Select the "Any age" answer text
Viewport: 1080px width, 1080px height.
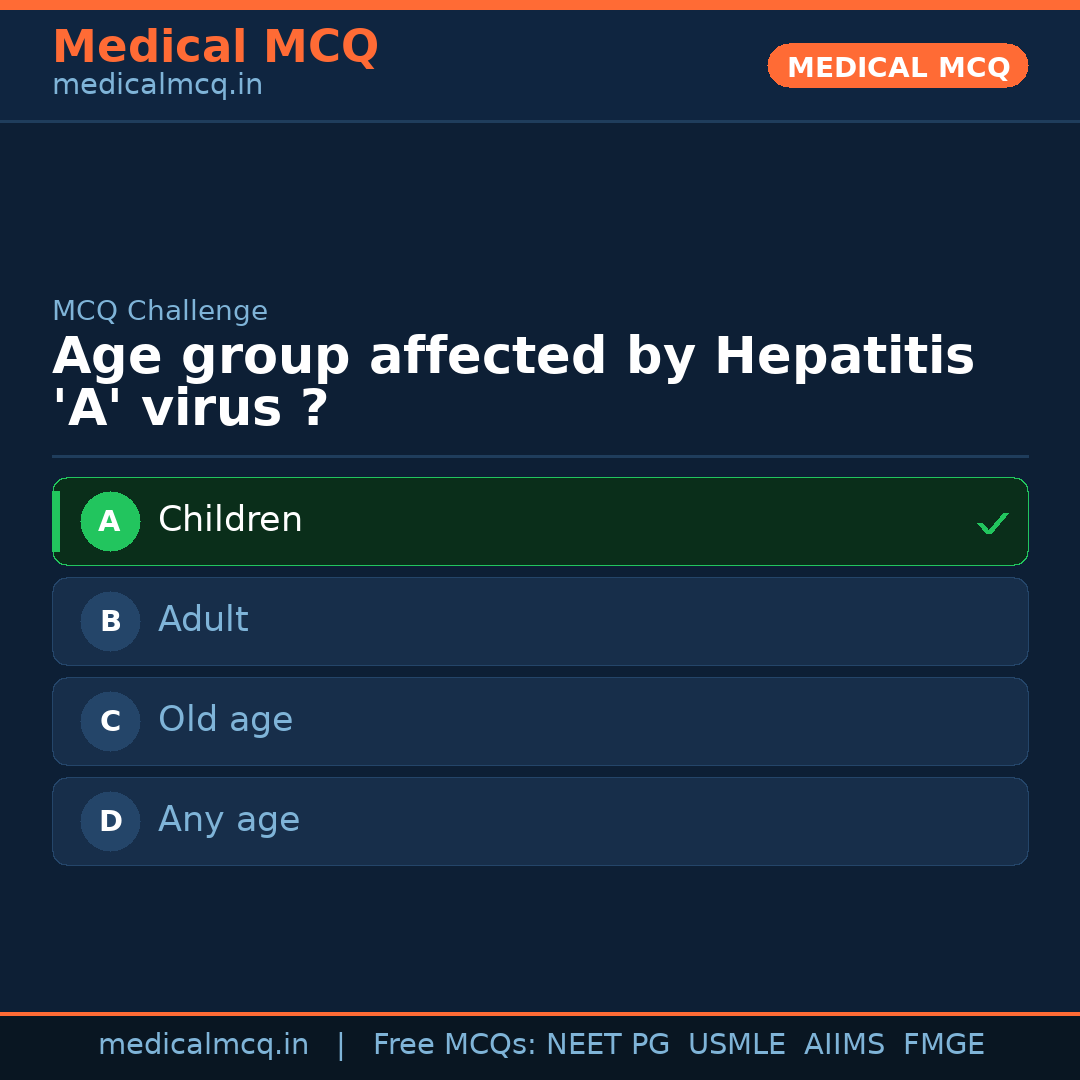point(229,820)
